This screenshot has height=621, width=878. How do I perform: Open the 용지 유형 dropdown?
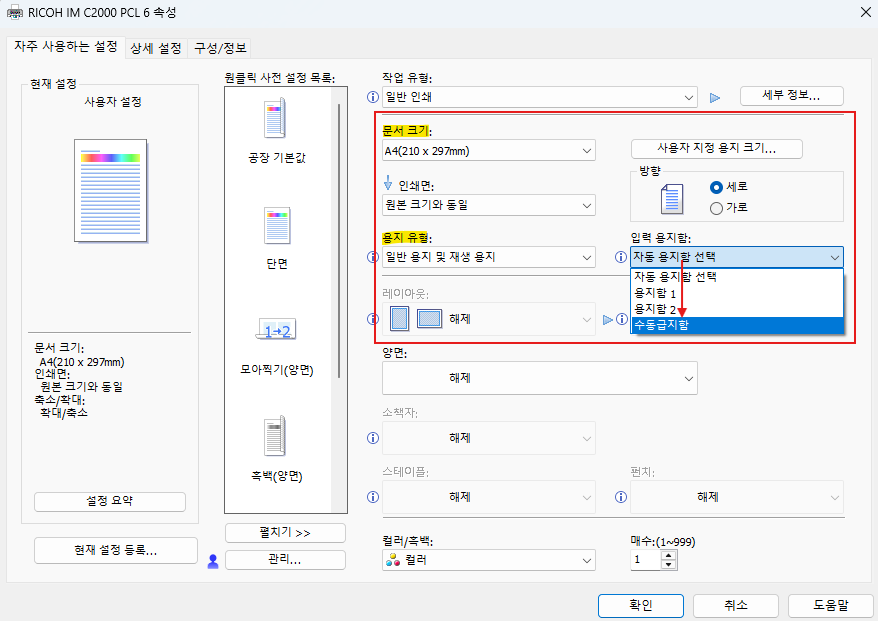[x=489, y=257]
